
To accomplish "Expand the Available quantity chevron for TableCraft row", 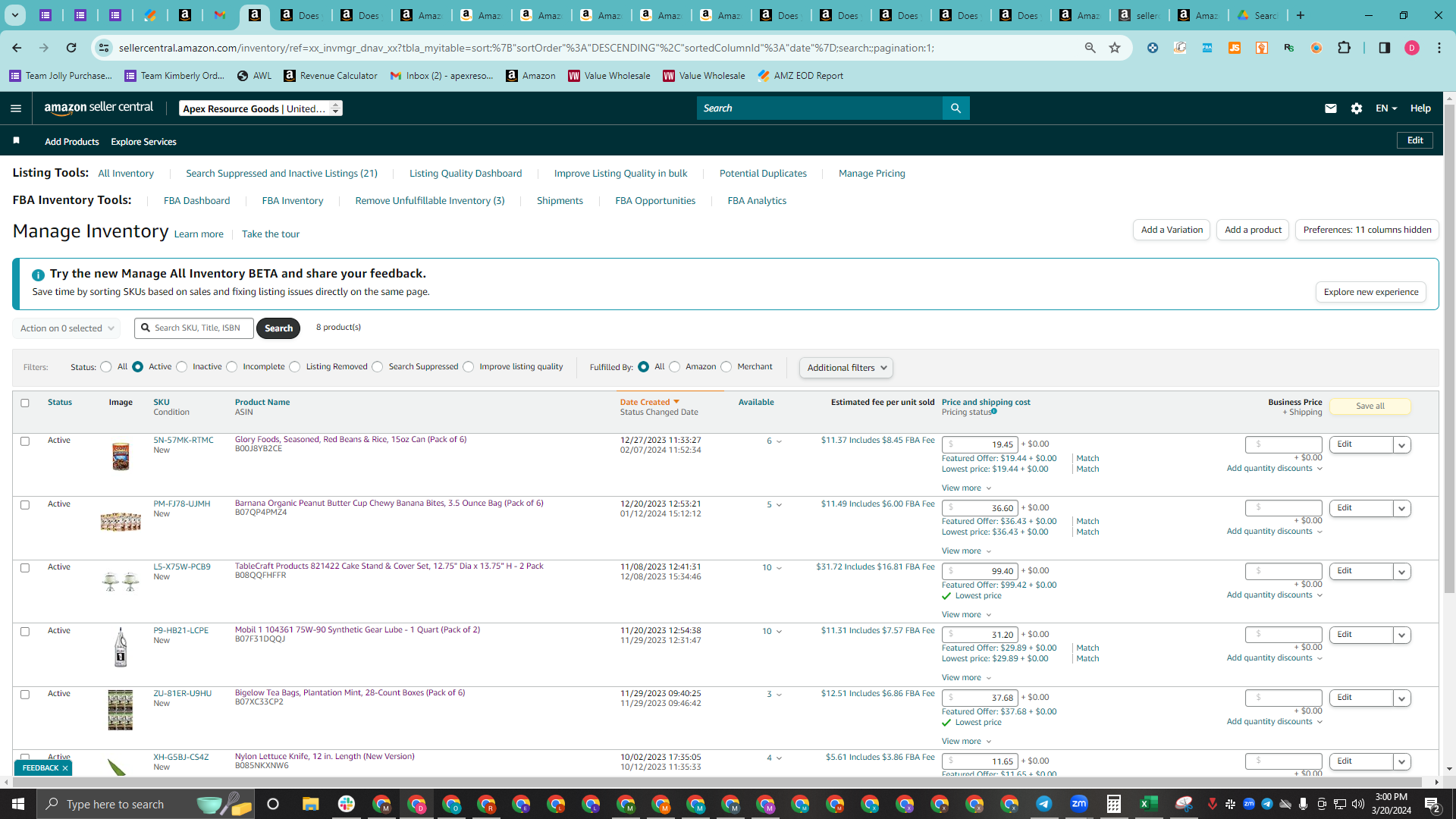I will (779, 568).
